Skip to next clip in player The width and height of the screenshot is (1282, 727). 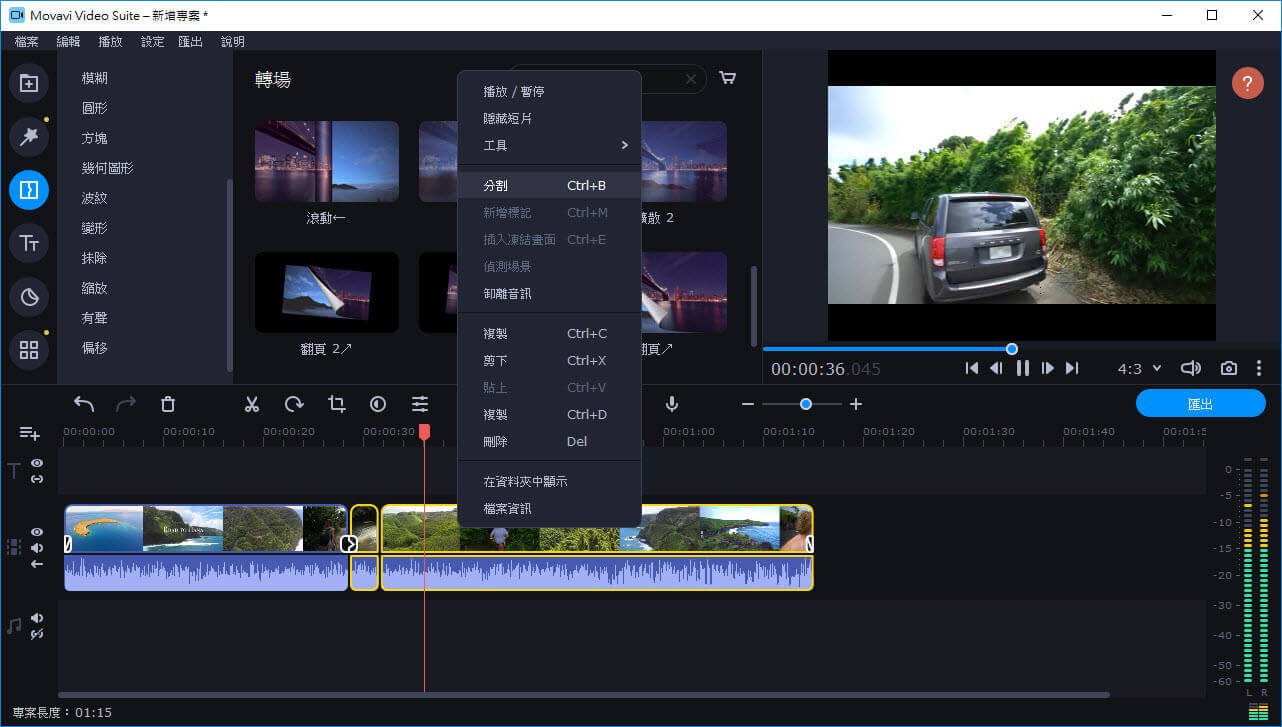(x=1072, y=368)
